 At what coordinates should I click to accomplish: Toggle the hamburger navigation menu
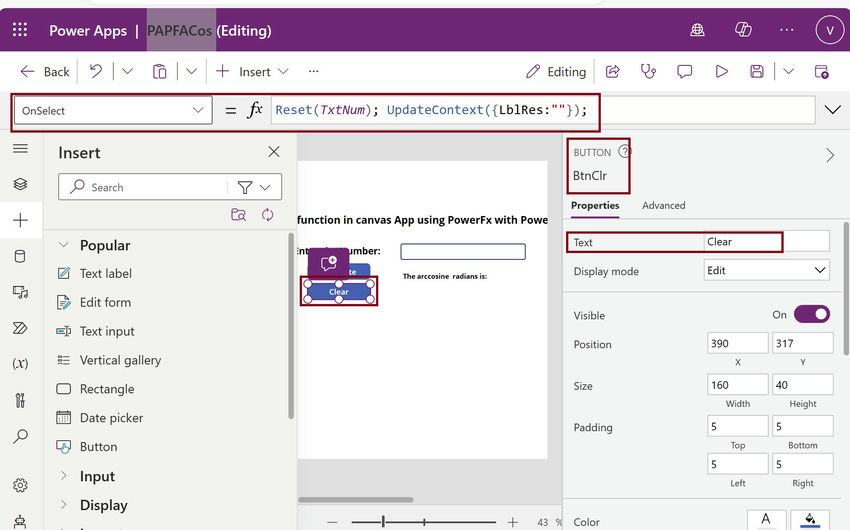click(21, 148)
